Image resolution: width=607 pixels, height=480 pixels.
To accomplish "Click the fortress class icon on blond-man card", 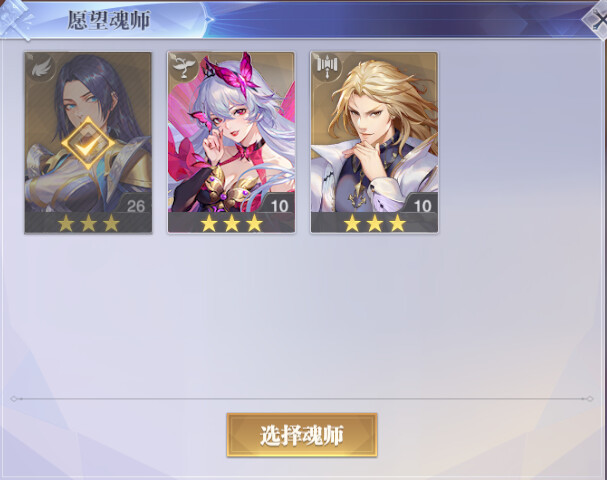I will point(328,67).
